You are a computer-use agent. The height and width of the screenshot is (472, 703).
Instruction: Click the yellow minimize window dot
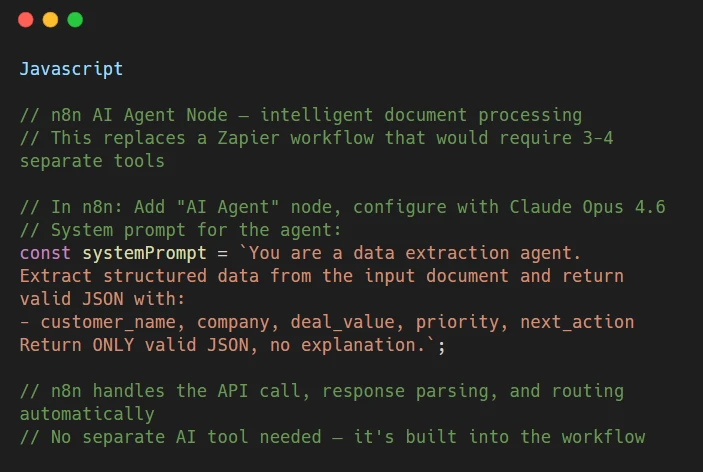tap(50, 20)
